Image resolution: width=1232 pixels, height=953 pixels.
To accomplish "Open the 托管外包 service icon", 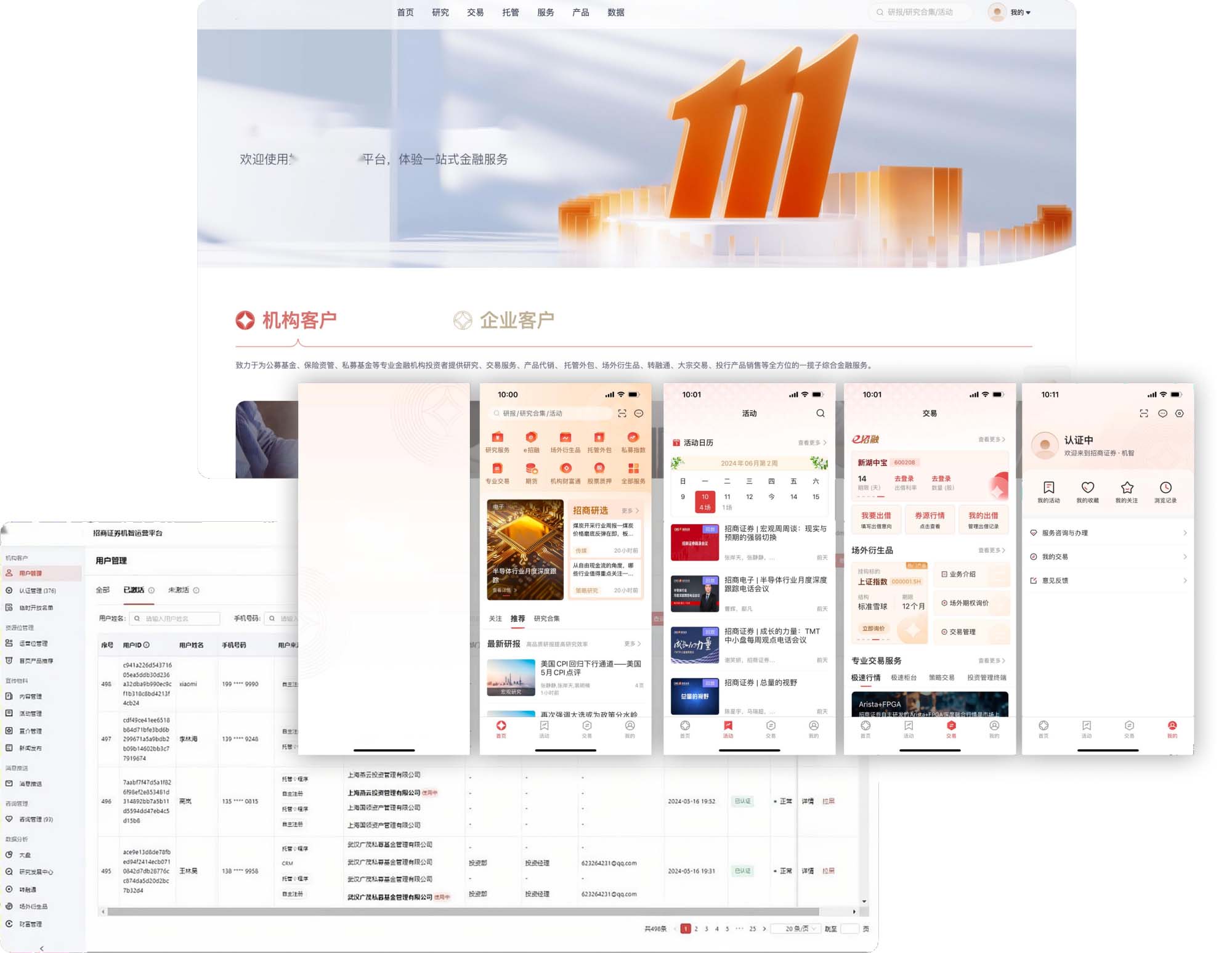I will click(599, 442).
